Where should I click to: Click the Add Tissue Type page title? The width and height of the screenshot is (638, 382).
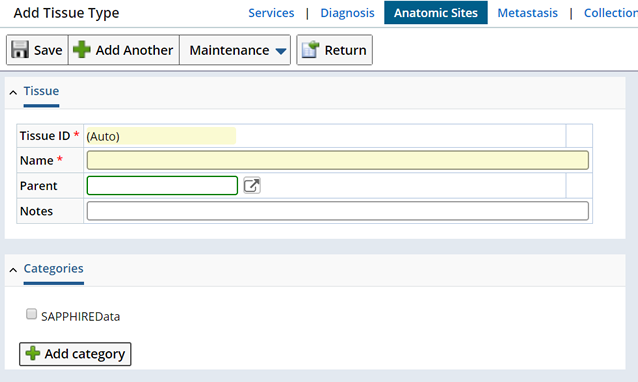(66, 13)
